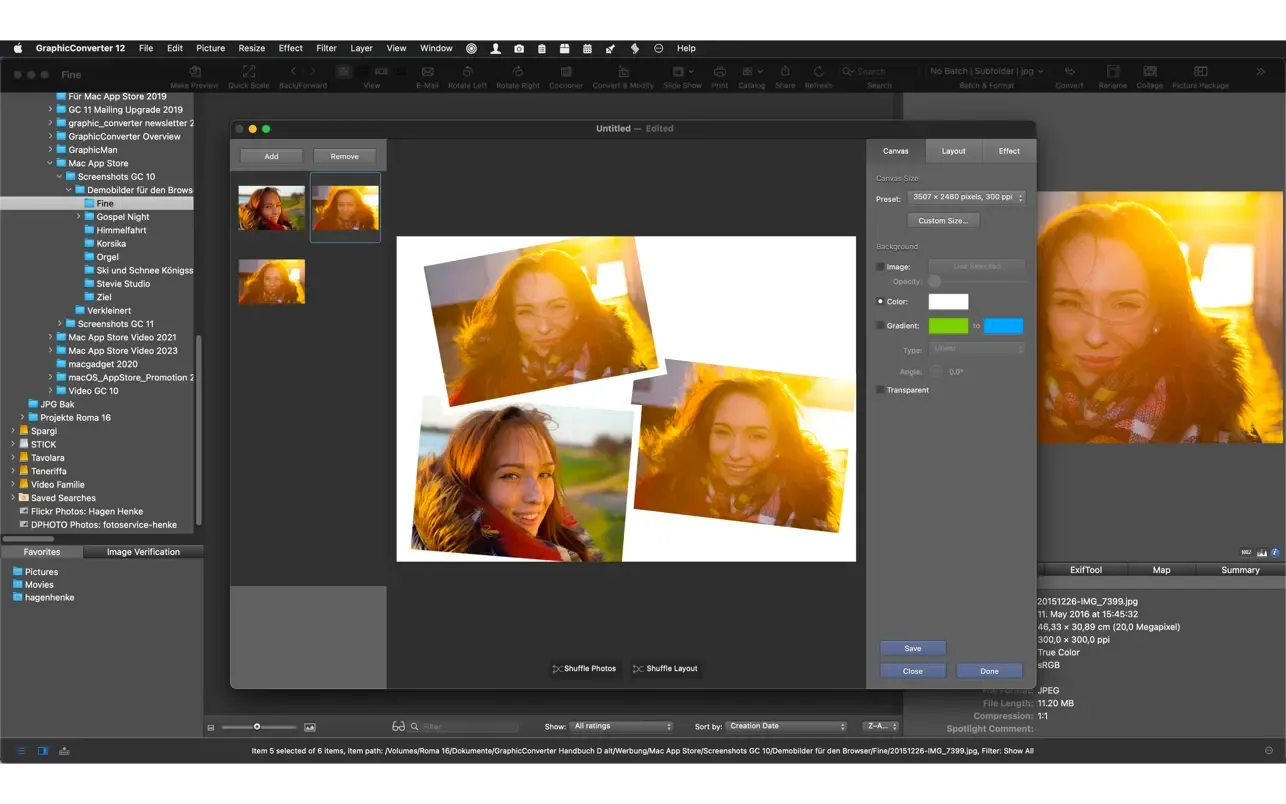Collapse the Screenshots GC 10 folder
1286x804 pixels.
(60, 176)
